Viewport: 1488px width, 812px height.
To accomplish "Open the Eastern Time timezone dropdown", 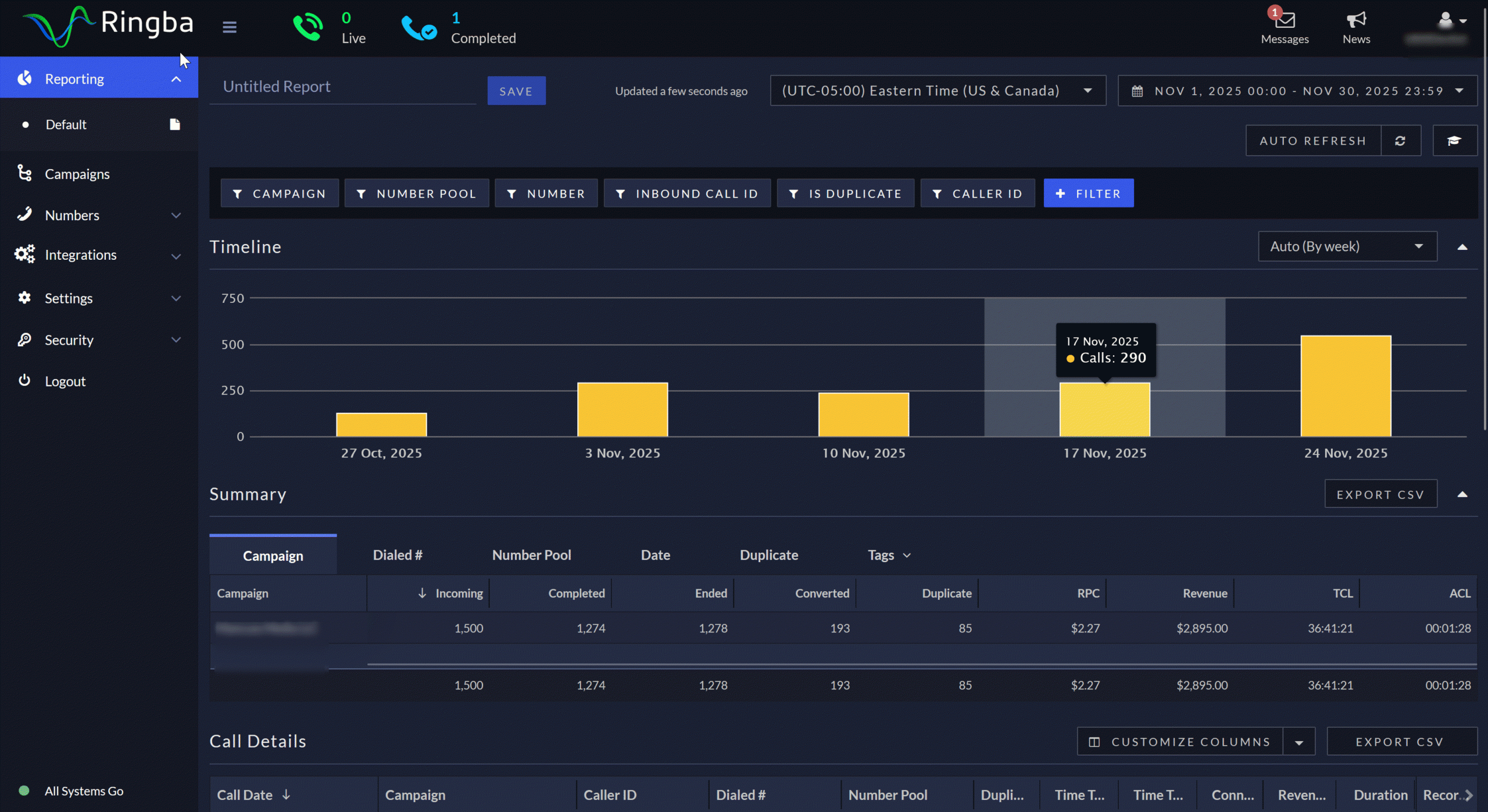I will click(x=937, y=91).
